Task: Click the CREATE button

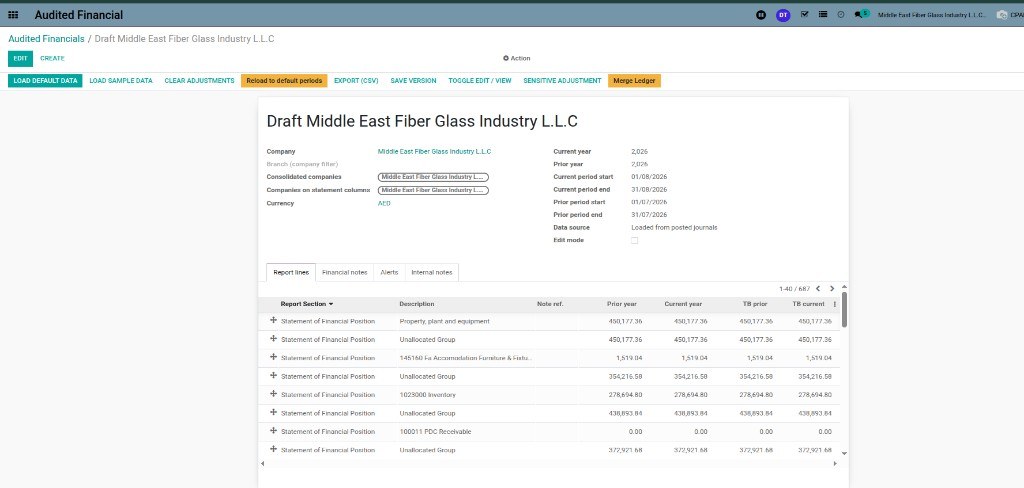Action: (52, 58)
